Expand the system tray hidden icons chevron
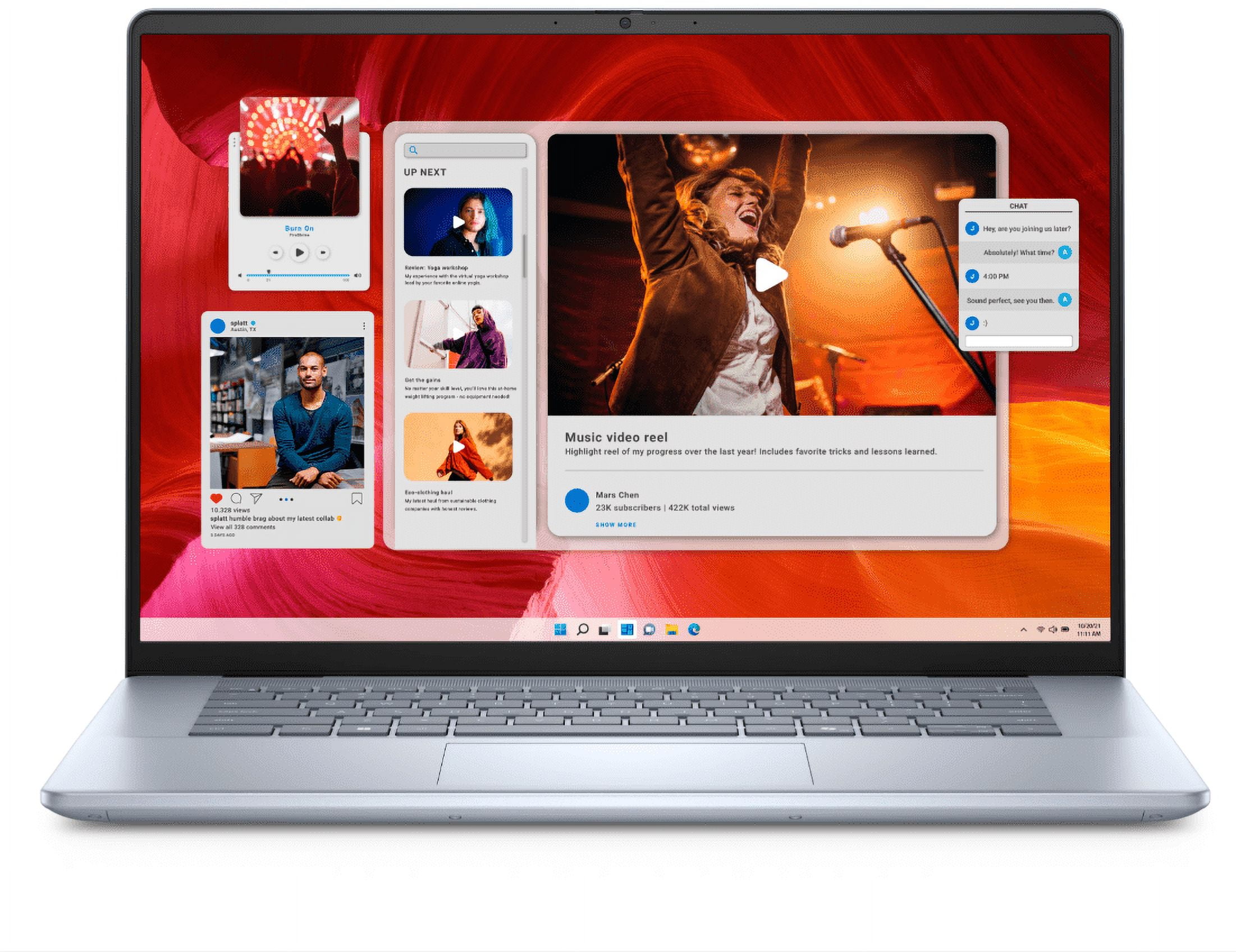 [1023, 630]
